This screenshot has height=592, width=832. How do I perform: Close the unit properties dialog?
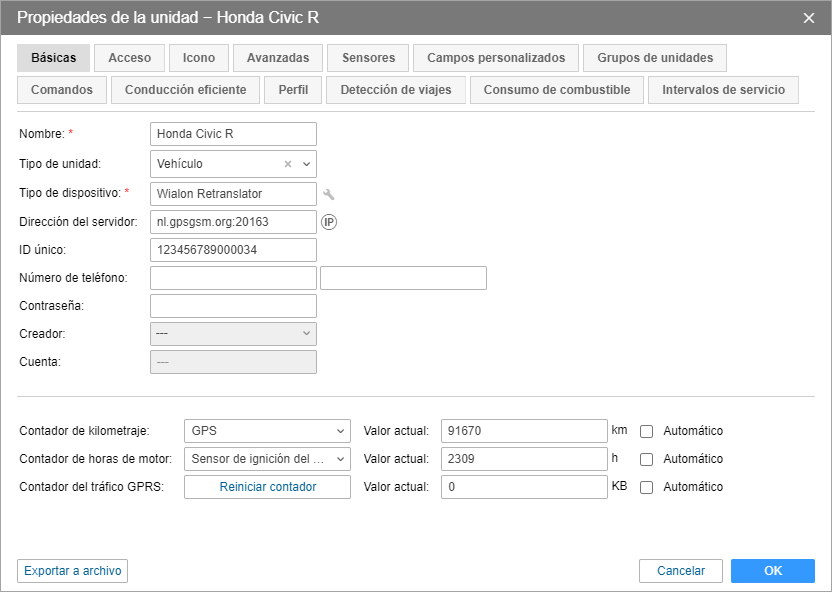809,18
